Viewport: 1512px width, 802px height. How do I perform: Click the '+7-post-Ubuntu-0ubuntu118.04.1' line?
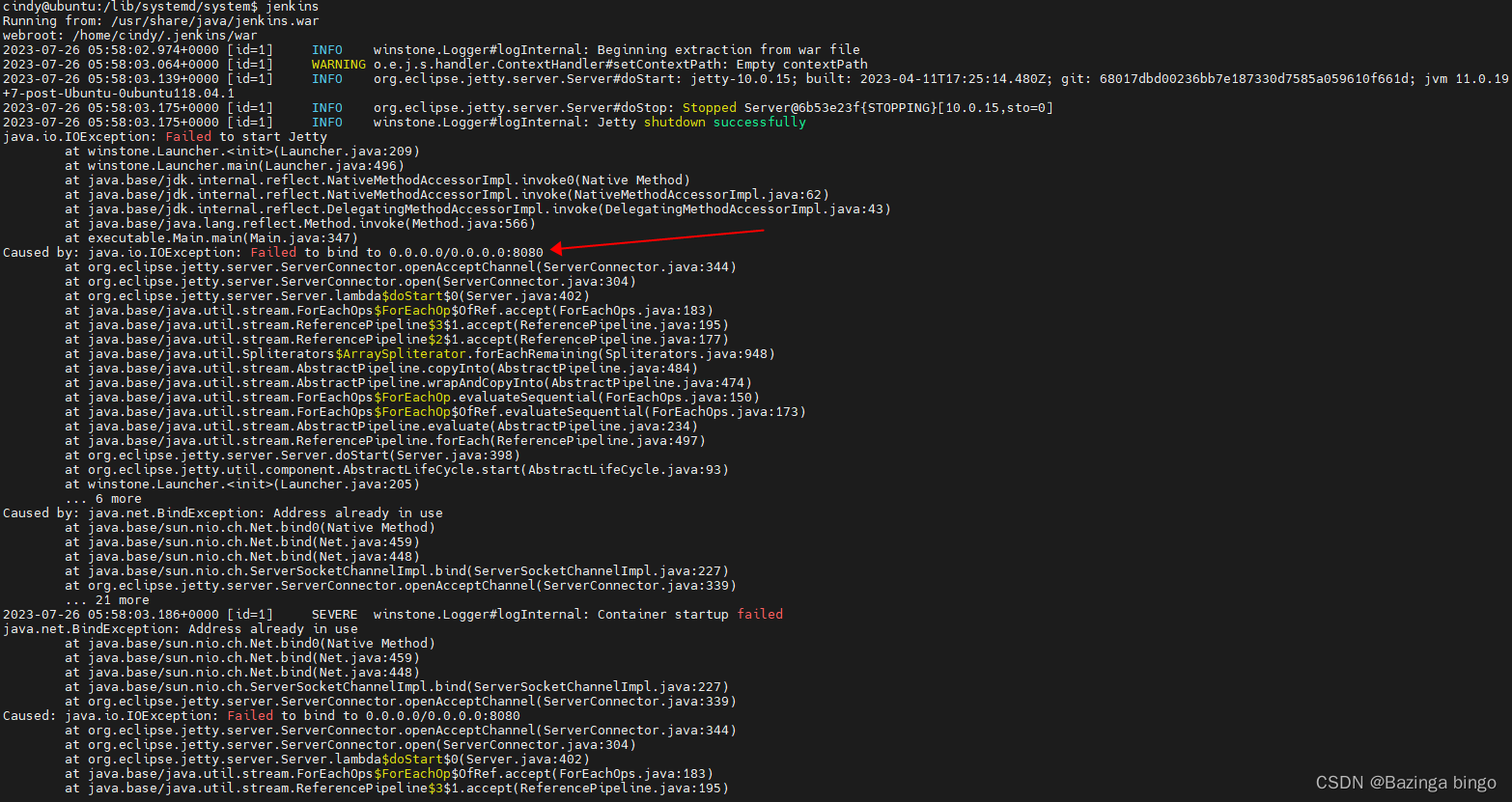[118, 94]
